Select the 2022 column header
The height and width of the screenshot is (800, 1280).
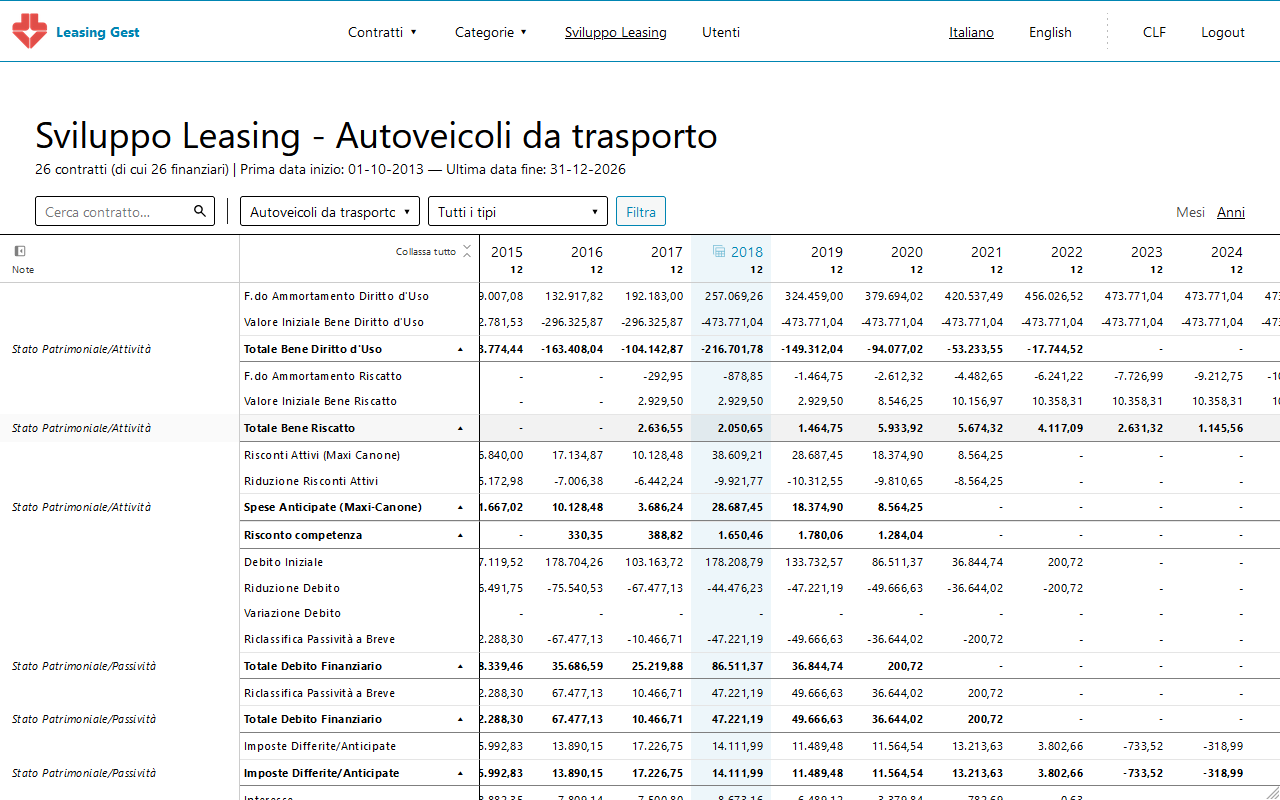(1067, 252)
